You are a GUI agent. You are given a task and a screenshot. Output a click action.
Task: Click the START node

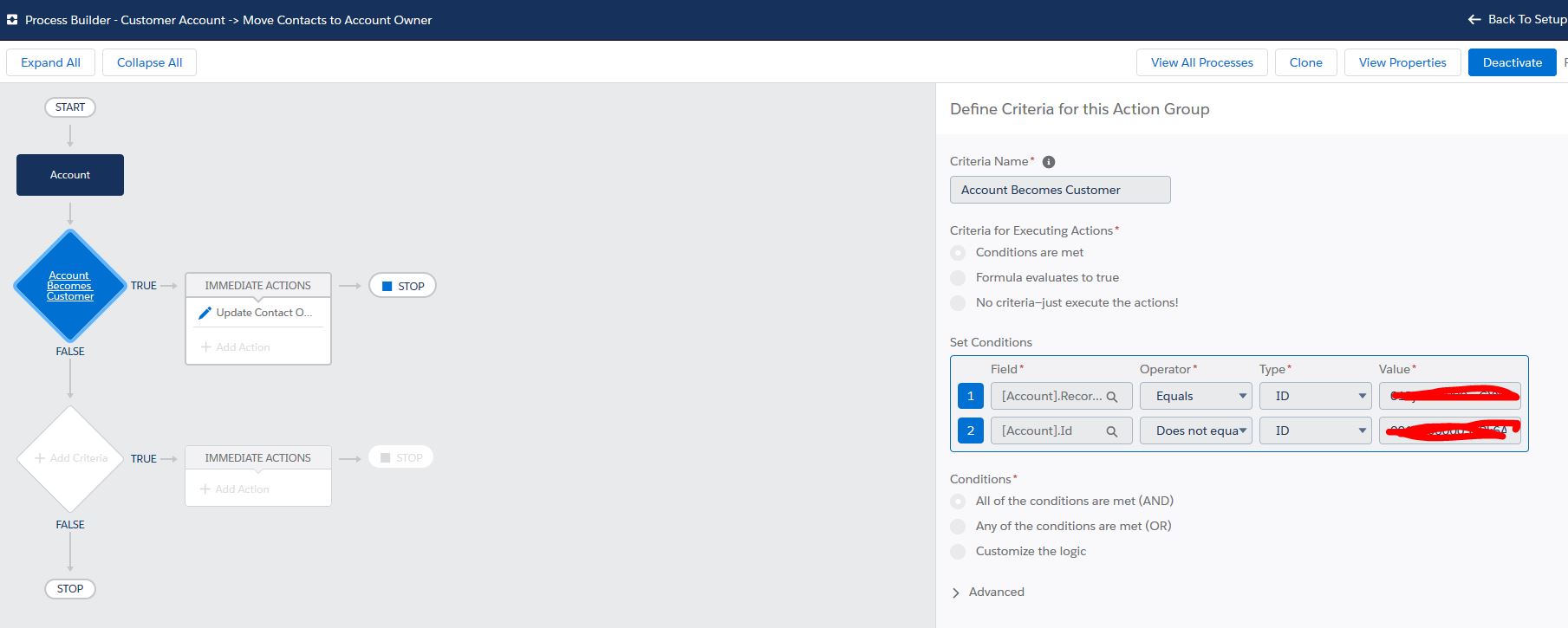point(70,107)
